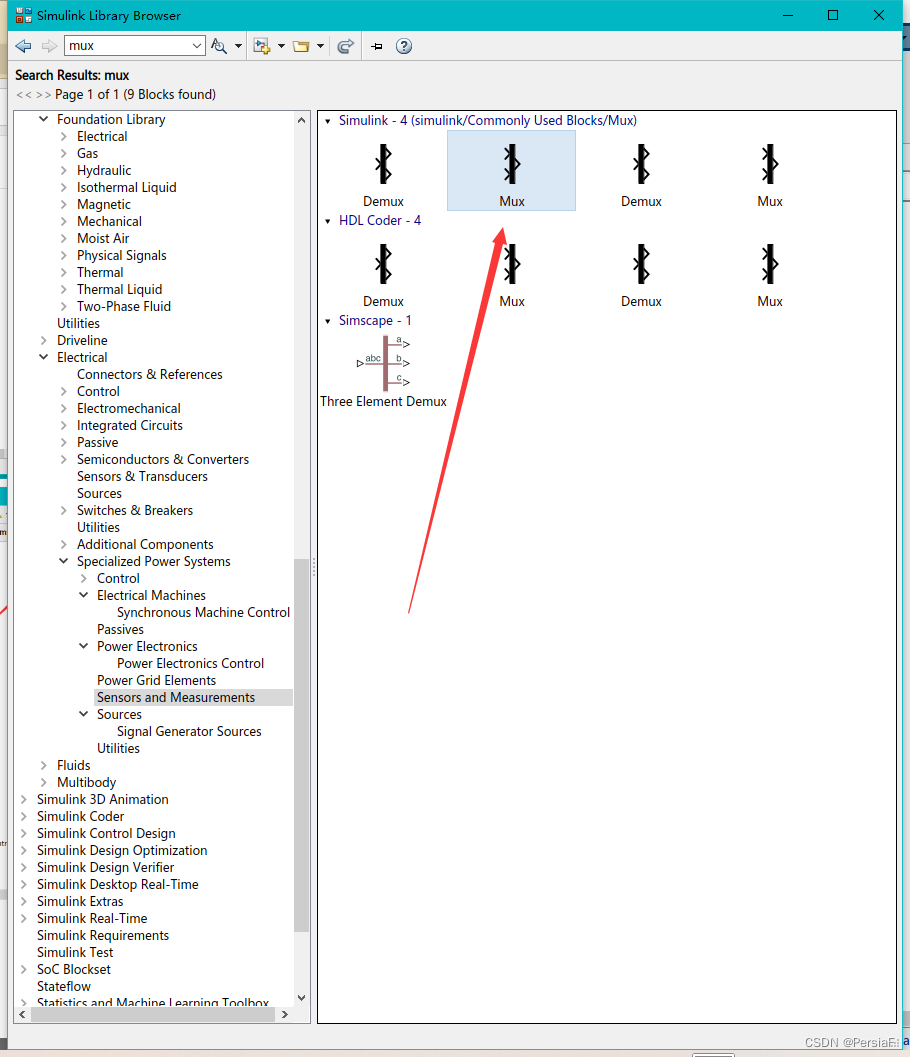The image size is (910, 1057).
Task: Expand the Switches & Breakers node
Action: point(63,510)
